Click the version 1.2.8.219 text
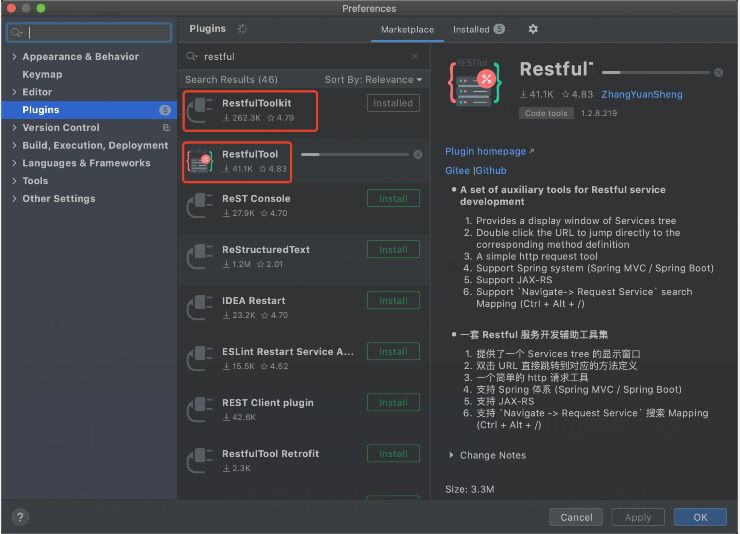740x534 pixels. (598, 113)
